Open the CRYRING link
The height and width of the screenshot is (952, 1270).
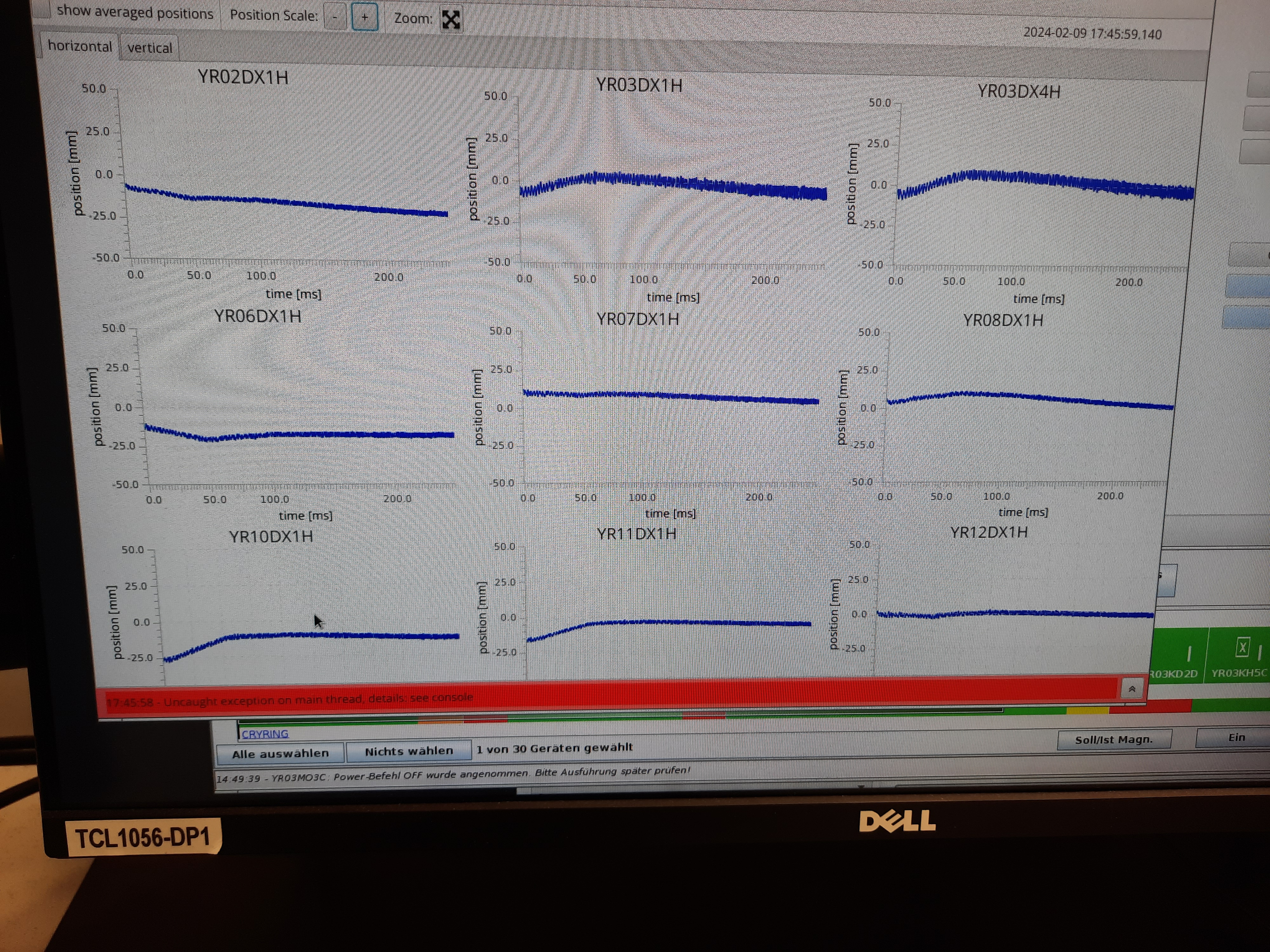point(265,734)
